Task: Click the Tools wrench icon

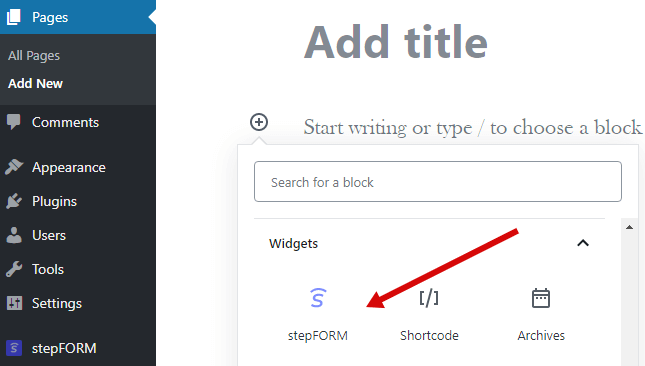Action: coord(14,269)
